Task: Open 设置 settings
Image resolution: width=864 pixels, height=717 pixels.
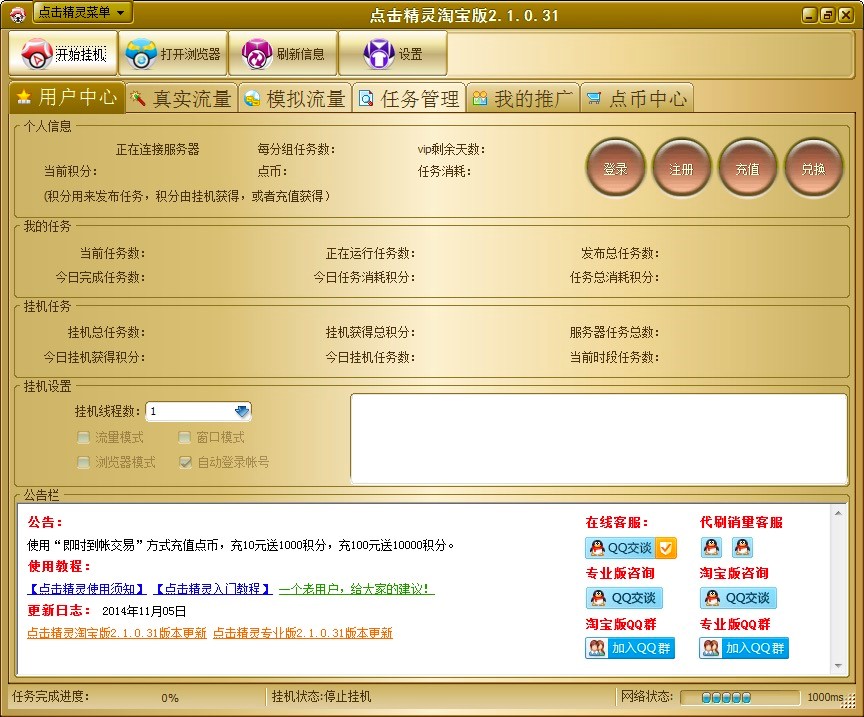Action: point(392,53)
